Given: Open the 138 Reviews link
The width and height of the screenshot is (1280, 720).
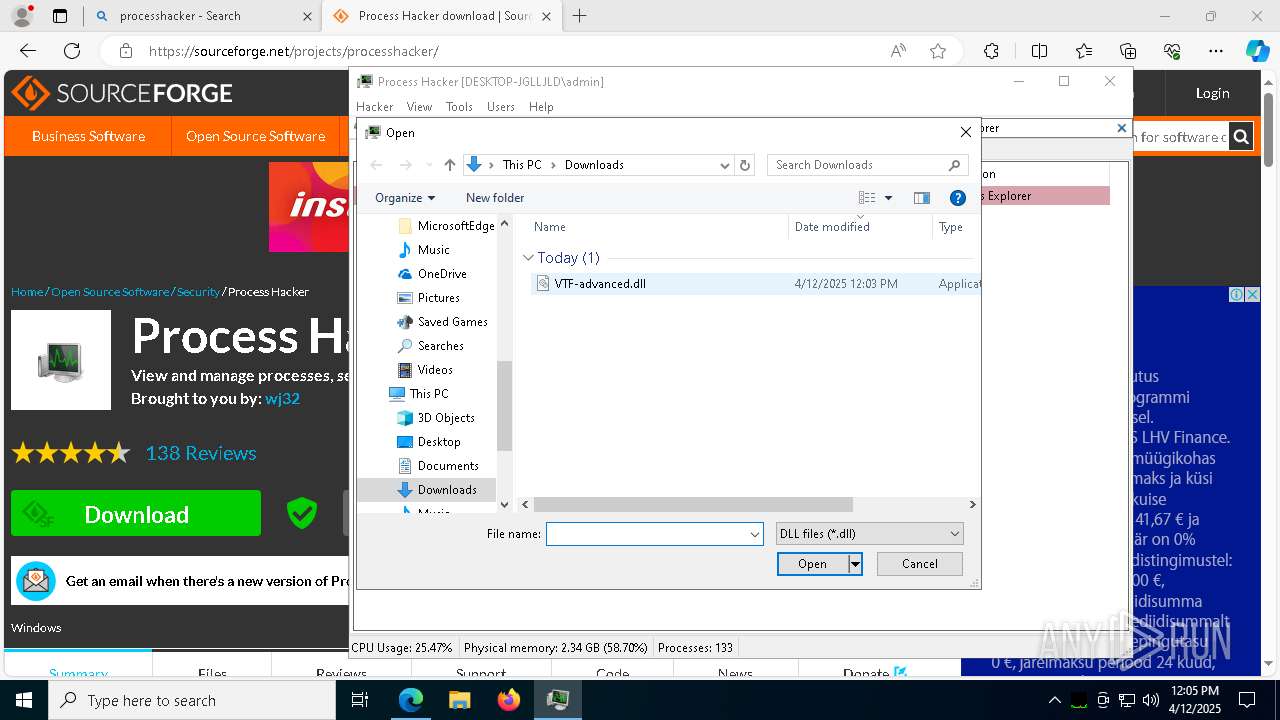Looking at the screenshot, I should 201,453.
